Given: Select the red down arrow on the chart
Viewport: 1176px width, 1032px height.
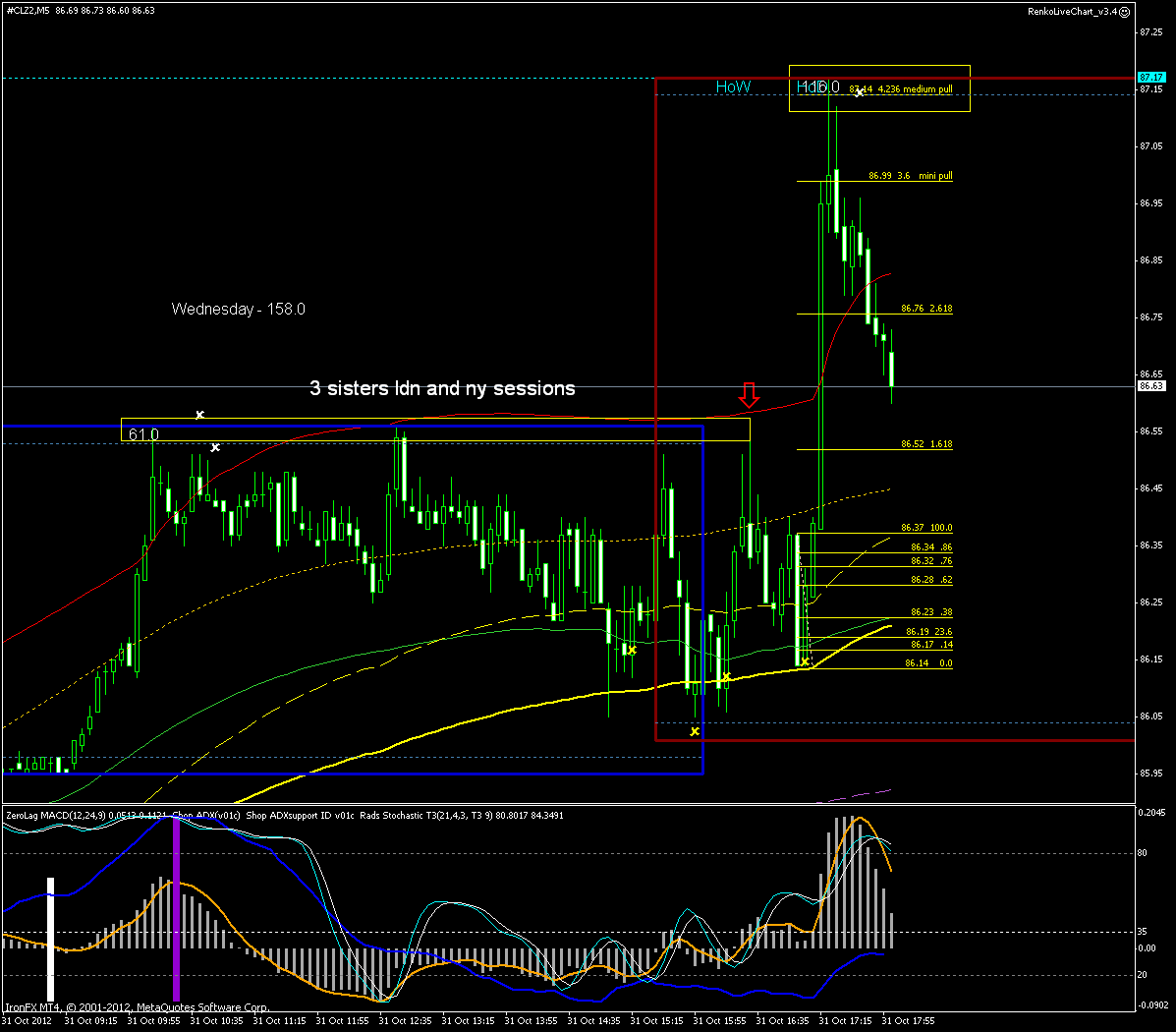Looking at the screenshot, I should click(749, 395).
